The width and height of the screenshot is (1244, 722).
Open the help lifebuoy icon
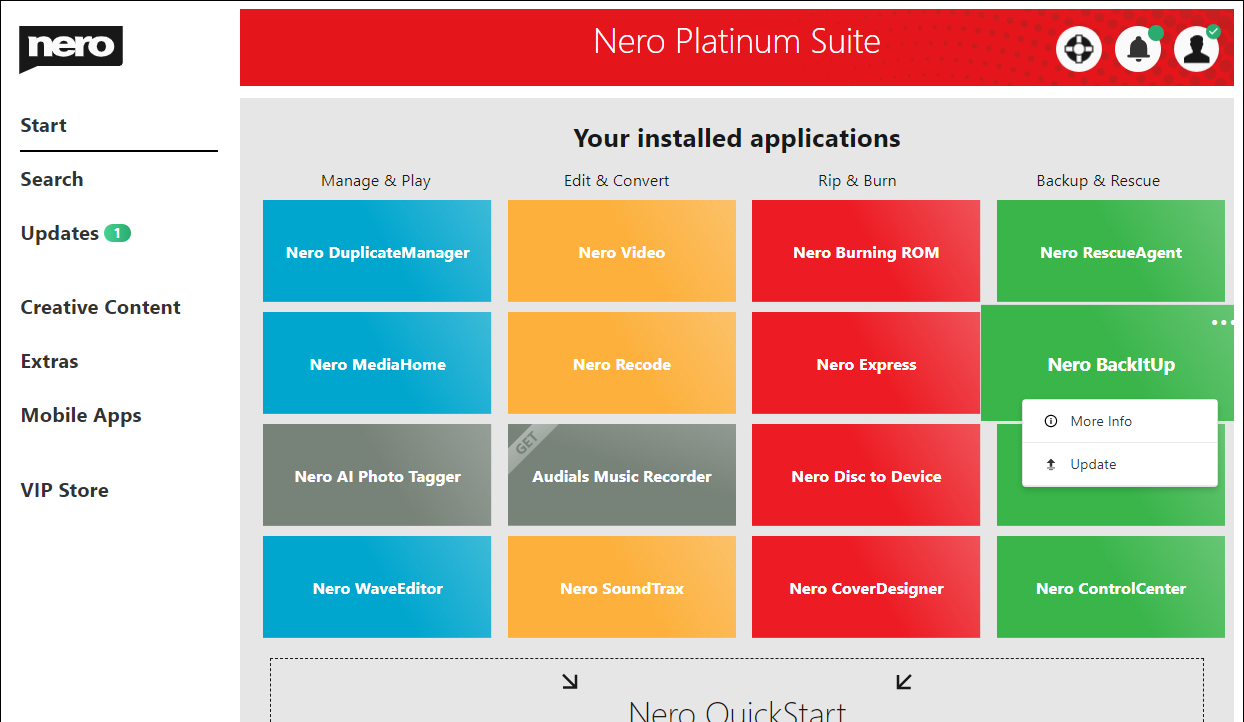tap(1079, 48)
